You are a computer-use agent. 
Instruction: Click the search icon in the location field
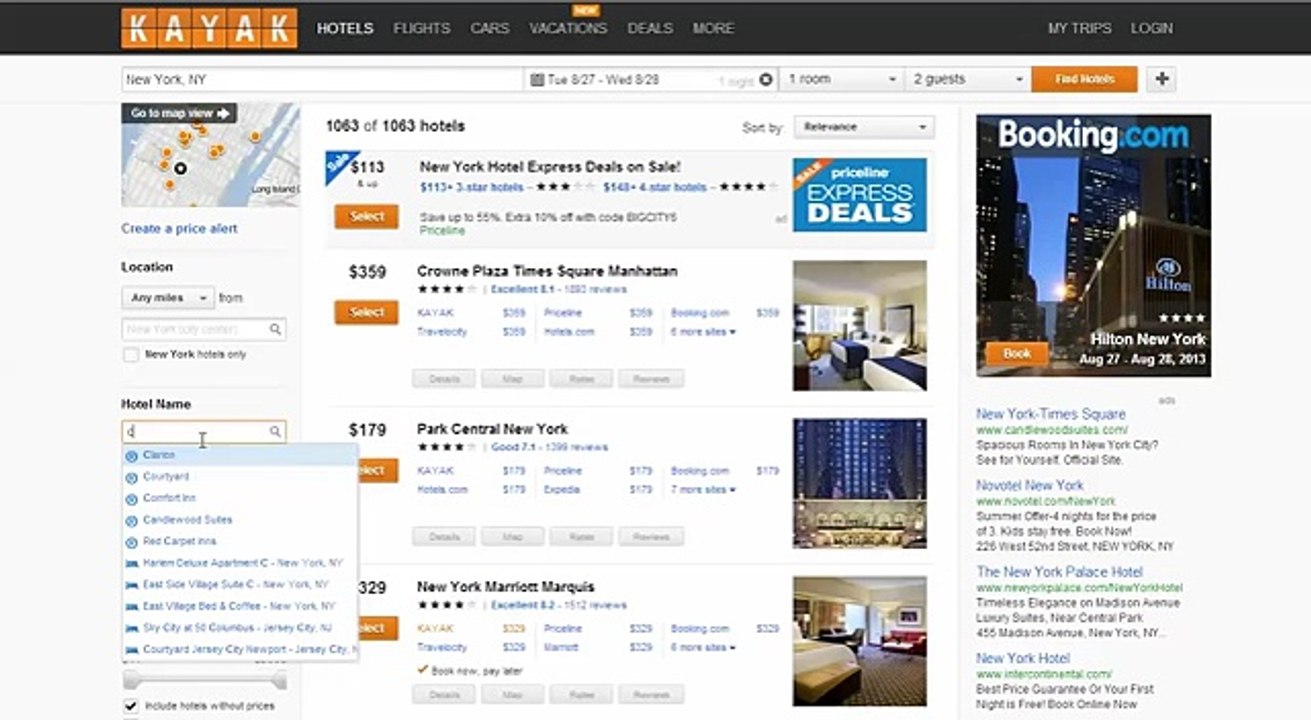tap(275, 329)
